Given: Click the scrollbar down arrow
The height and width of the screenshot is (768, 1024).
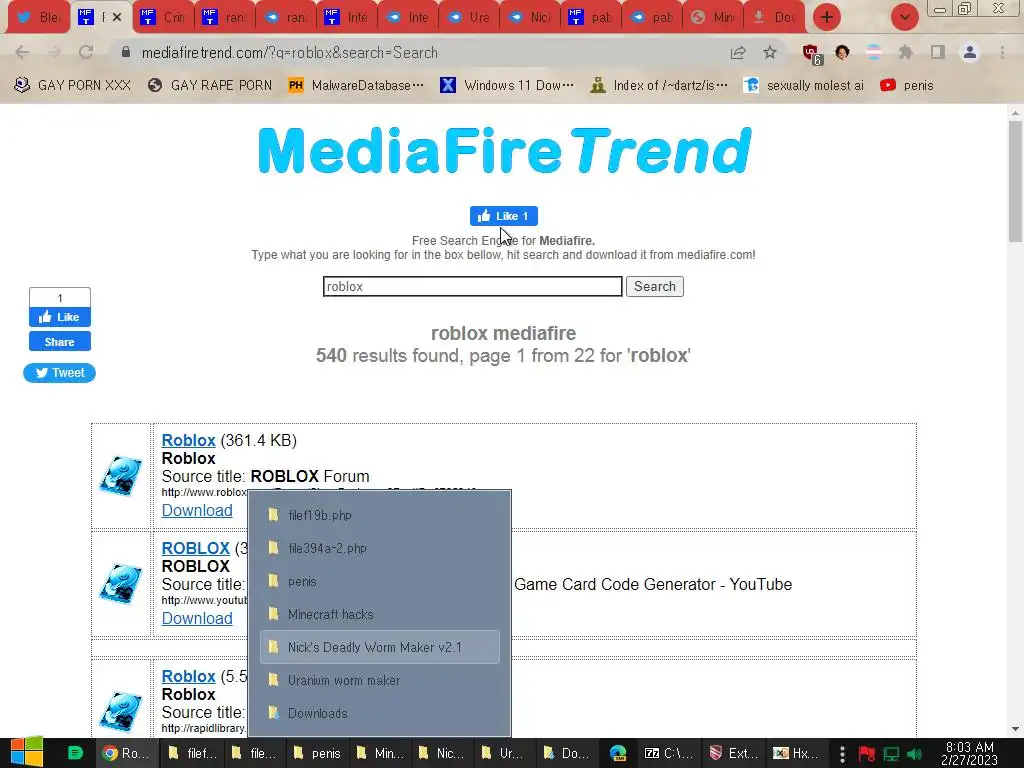Looking at the screenshot, I should [1015, 729].
